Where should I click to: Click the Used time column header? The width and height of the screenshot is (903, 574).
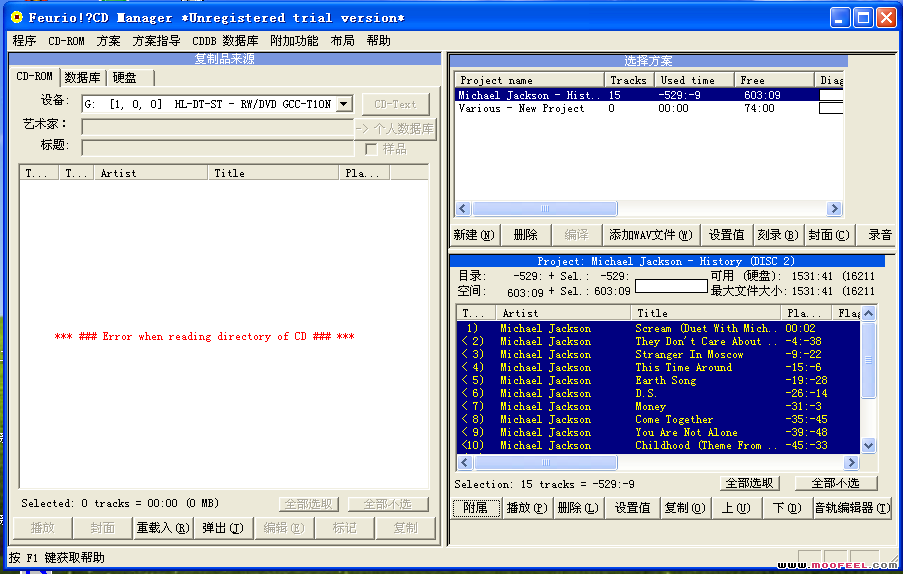click(x=694, y=80)
